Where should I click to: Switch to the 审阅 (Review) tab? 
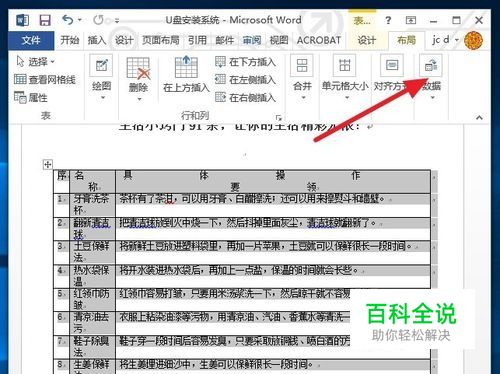252,40
